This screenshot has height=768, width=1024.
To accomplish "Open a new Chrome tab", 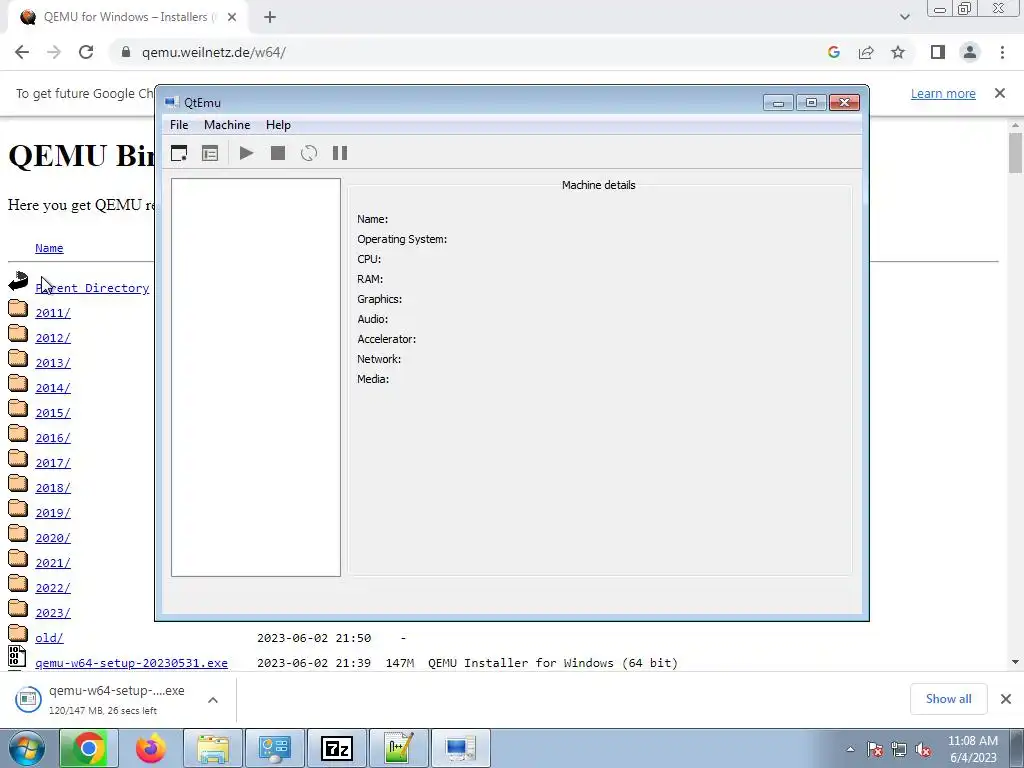I will tap(270, 18).
